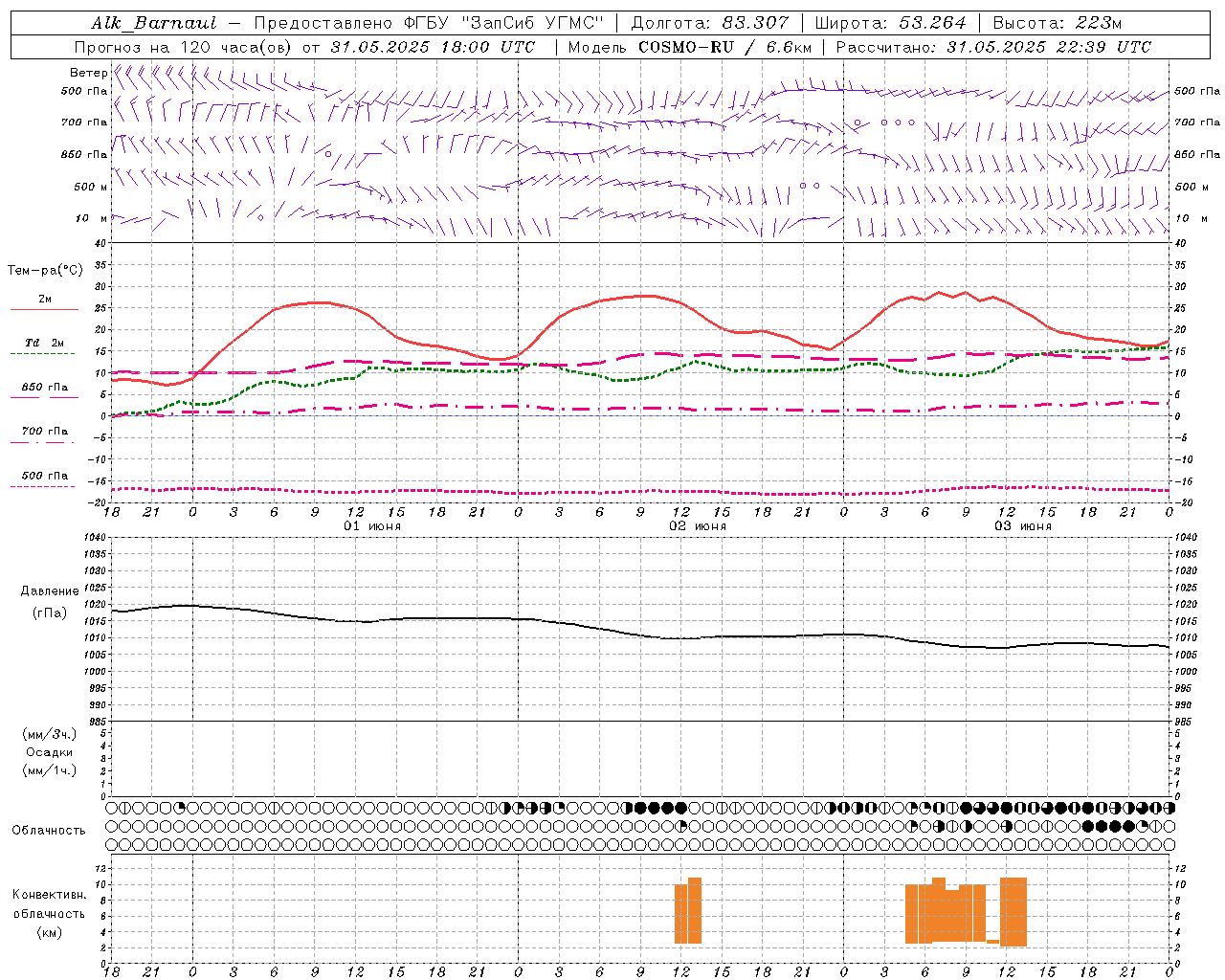Click the 10 м wind level label on left
Viewport: 1225px width, 980px height.
tap(91, 218)
